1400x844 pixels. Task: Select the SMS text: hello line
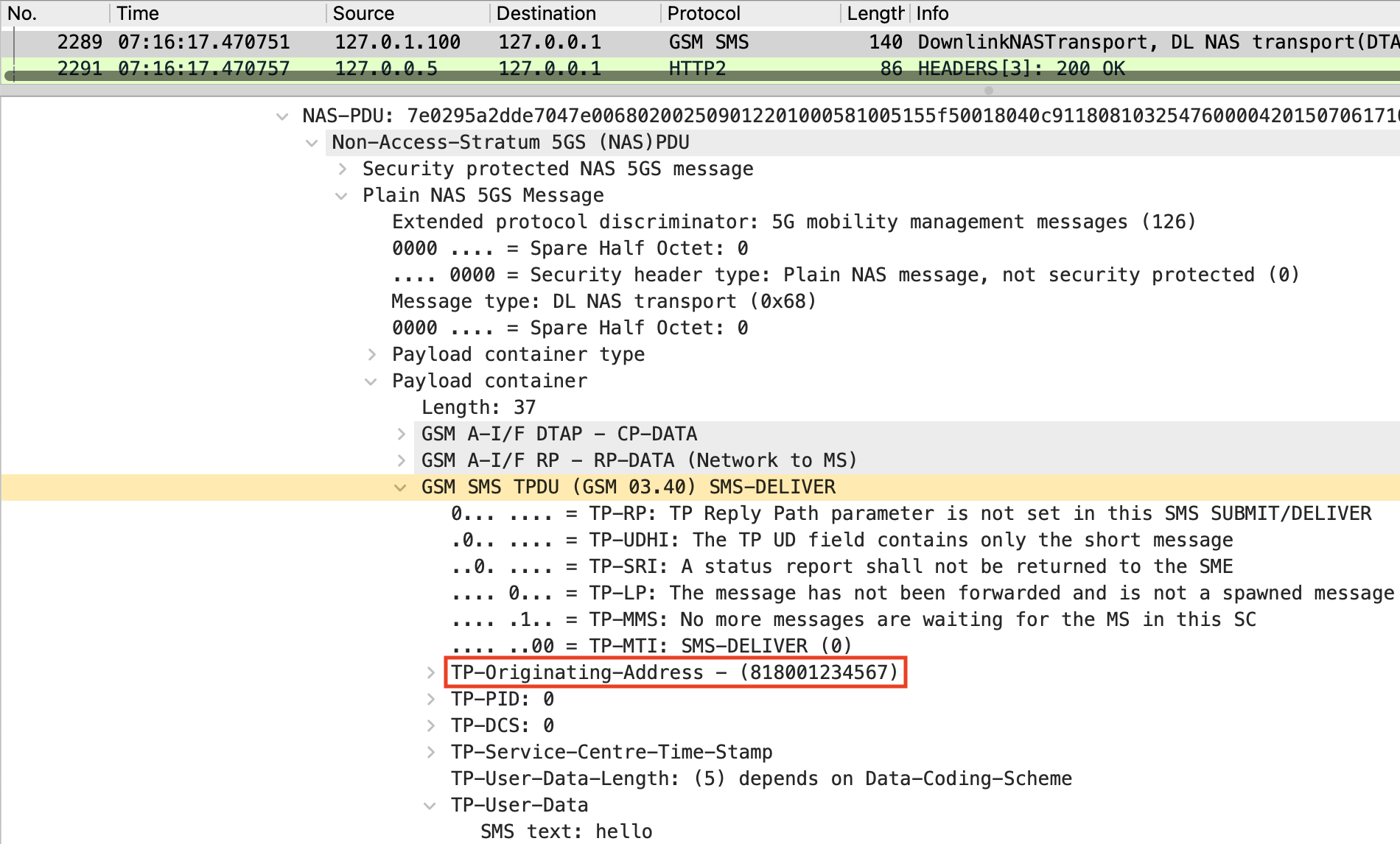(x=566, y=831)
